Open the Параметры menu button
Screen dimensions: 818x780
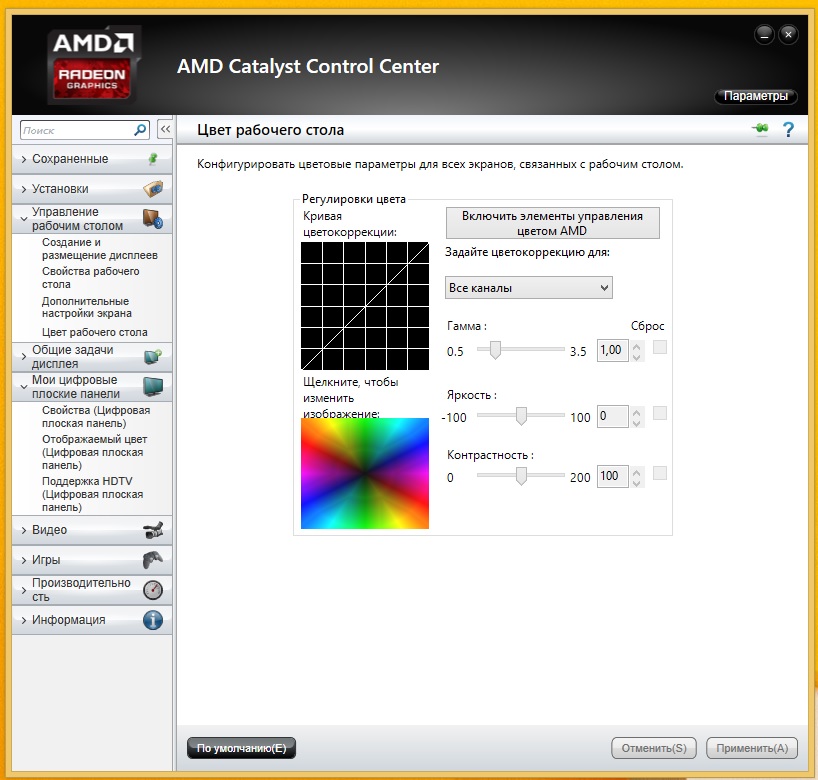point(755,96)
